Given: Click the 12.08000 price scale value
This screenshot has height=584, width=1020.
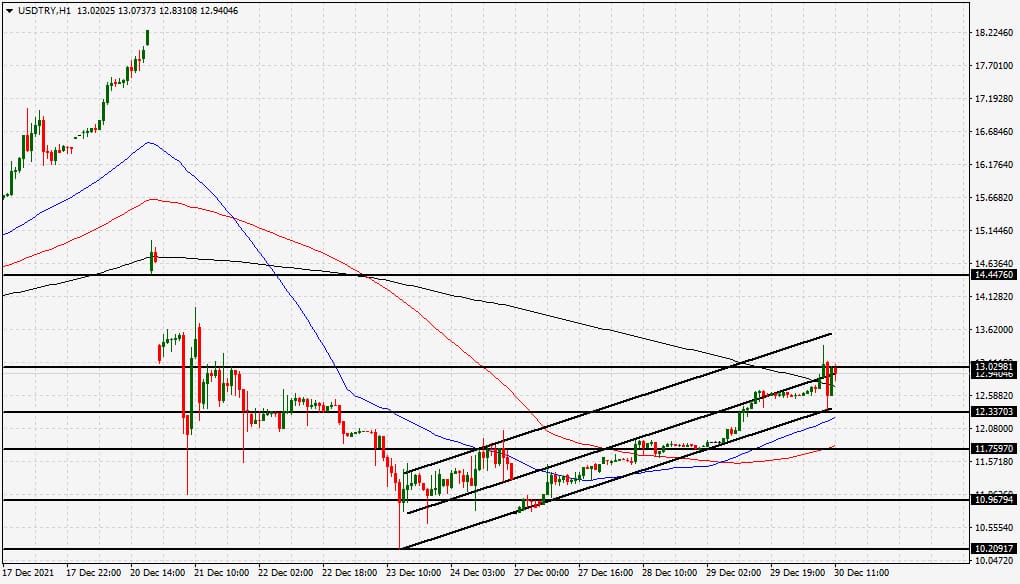Looking at the screenshot, I should point(994,429).
